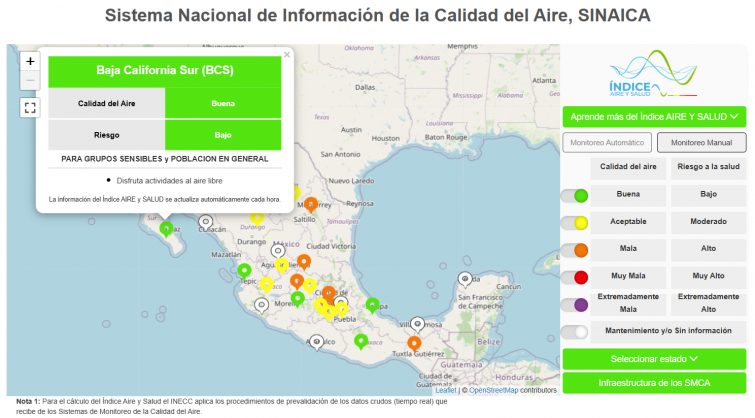Viewport: 755px width, 418px height.
Task: Click the green marker in Baja California Sur
Action: pos(166,229)
